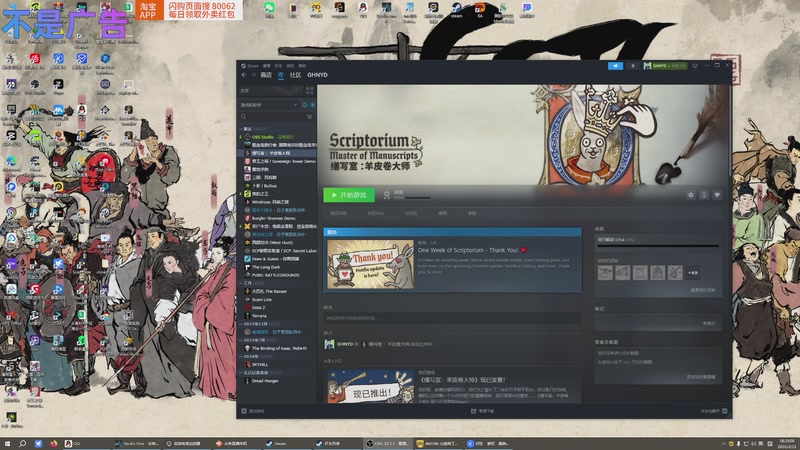
Task: Click the library grid view icon
Action: [309, 91]
